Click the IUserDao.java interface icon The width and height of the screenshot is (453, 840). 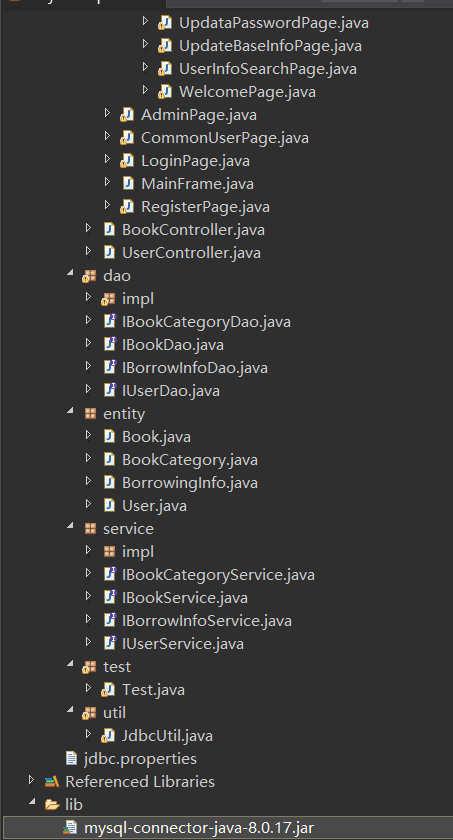click(109, 391)
